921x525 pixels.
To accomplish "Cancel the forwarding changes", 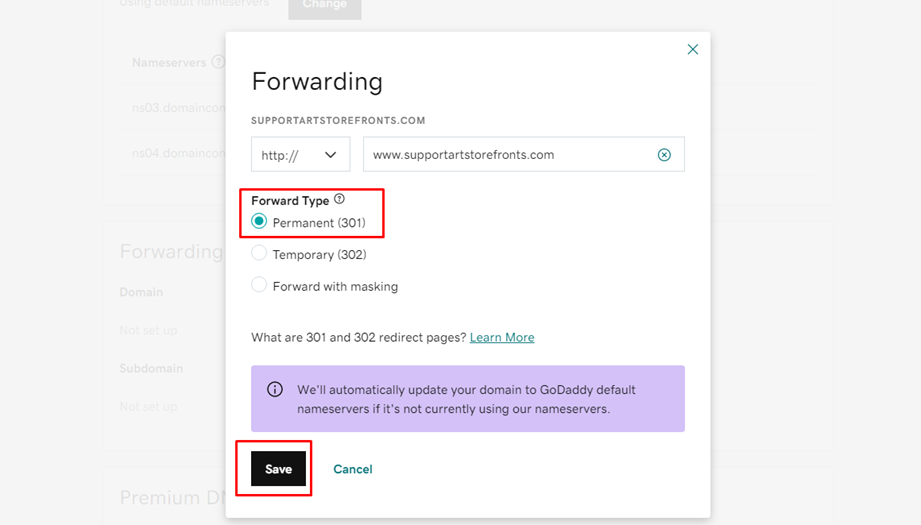I will (353, 469).
